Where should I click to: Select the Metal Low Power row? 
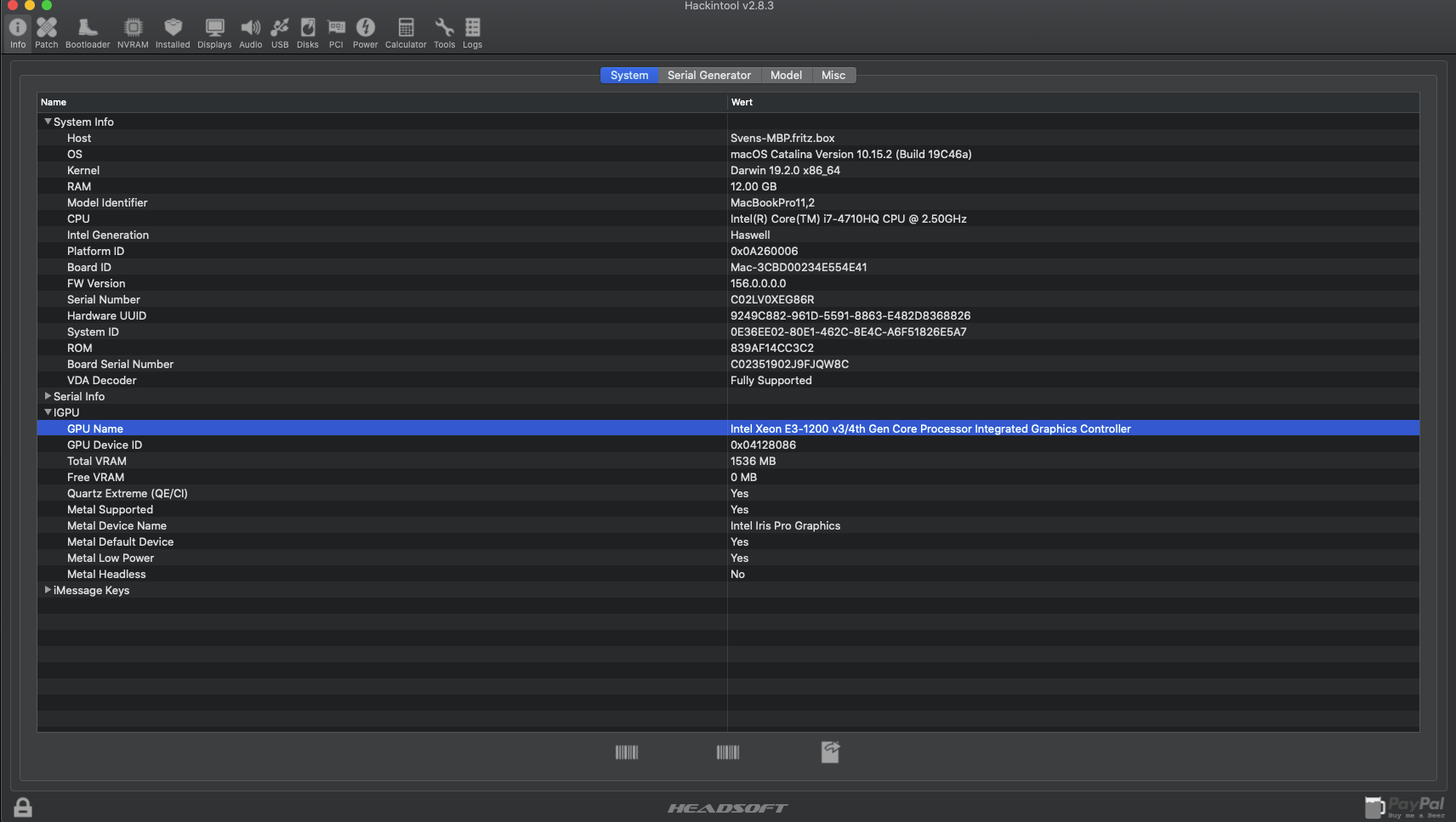click(728, 558)
